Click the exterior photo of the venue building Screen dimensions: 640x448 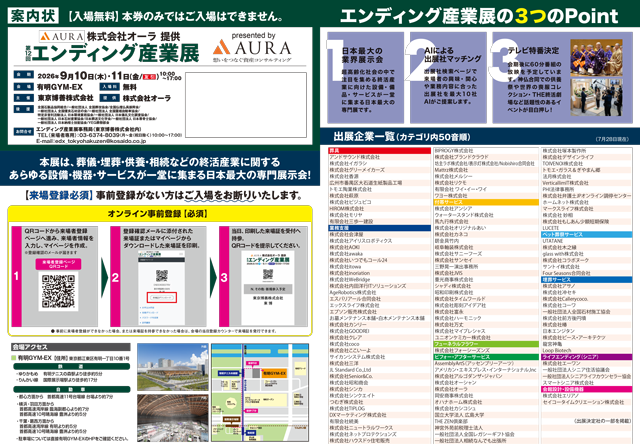click(x=172, y=367)
